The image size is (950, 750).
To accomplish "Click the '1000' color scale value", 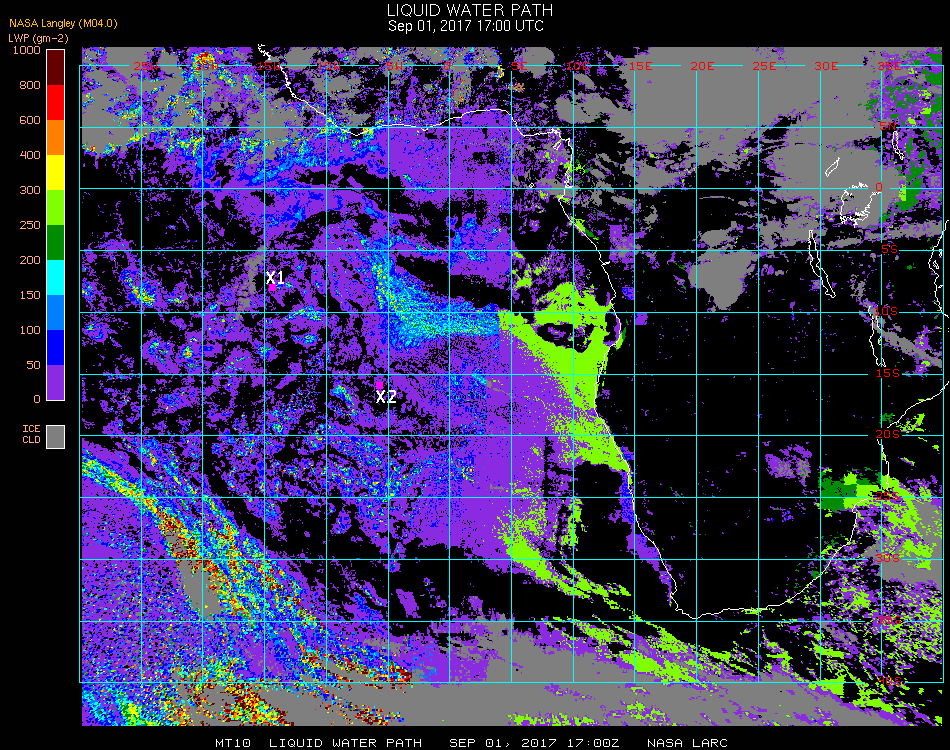I will (27, 50).
